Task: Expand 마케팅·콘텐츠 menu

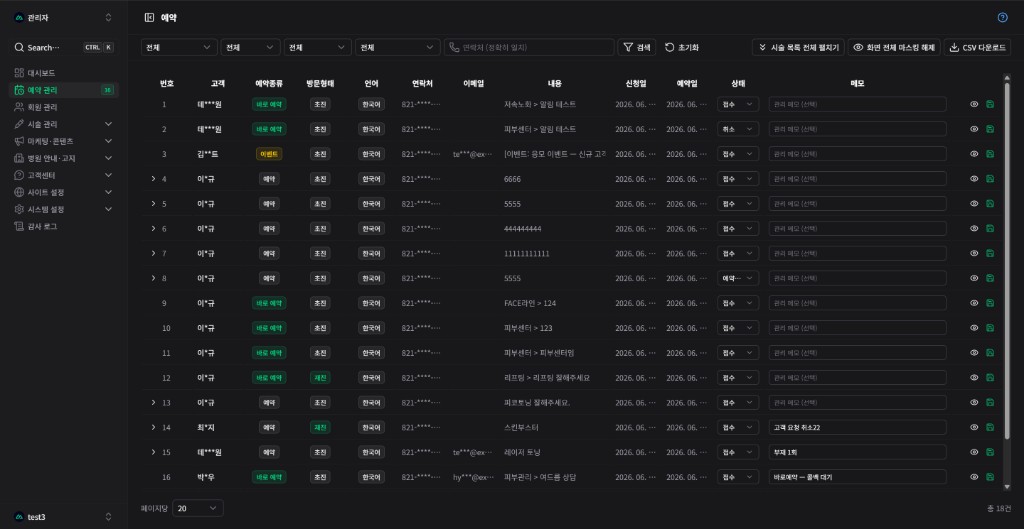Action: [63, 141]
